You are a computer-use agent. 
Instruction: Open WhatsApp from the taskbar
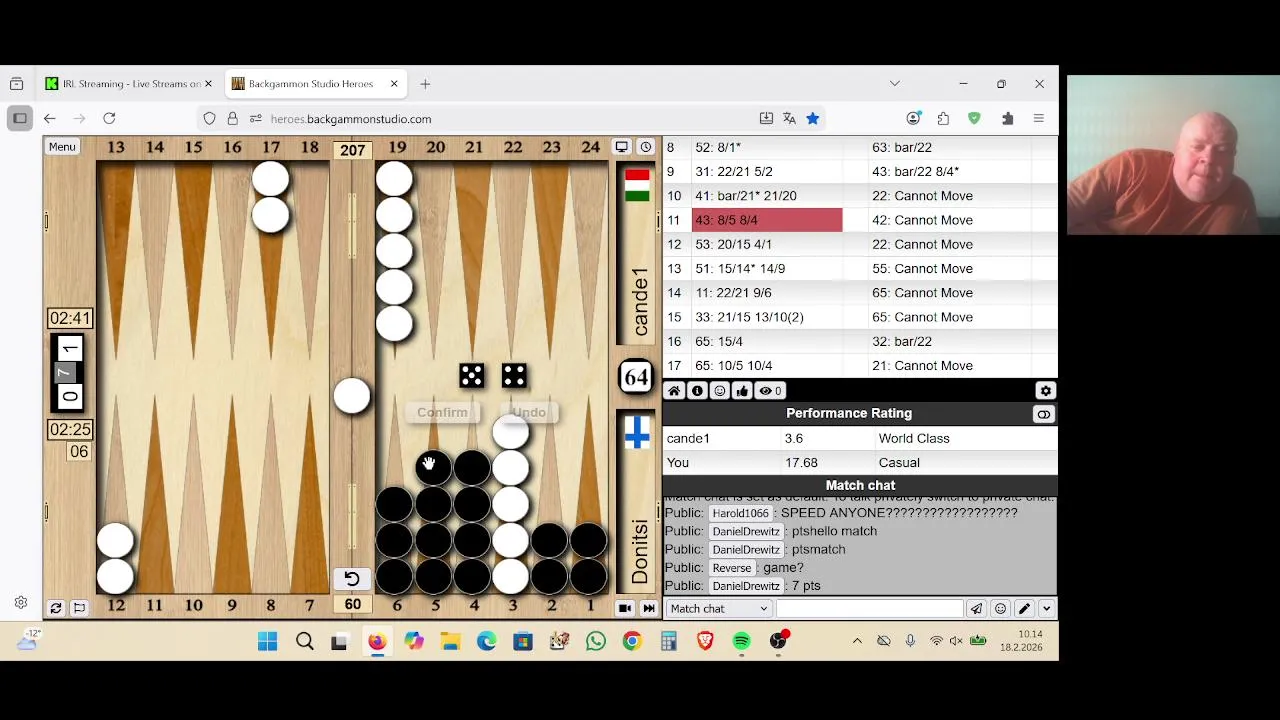click(596, 641)
